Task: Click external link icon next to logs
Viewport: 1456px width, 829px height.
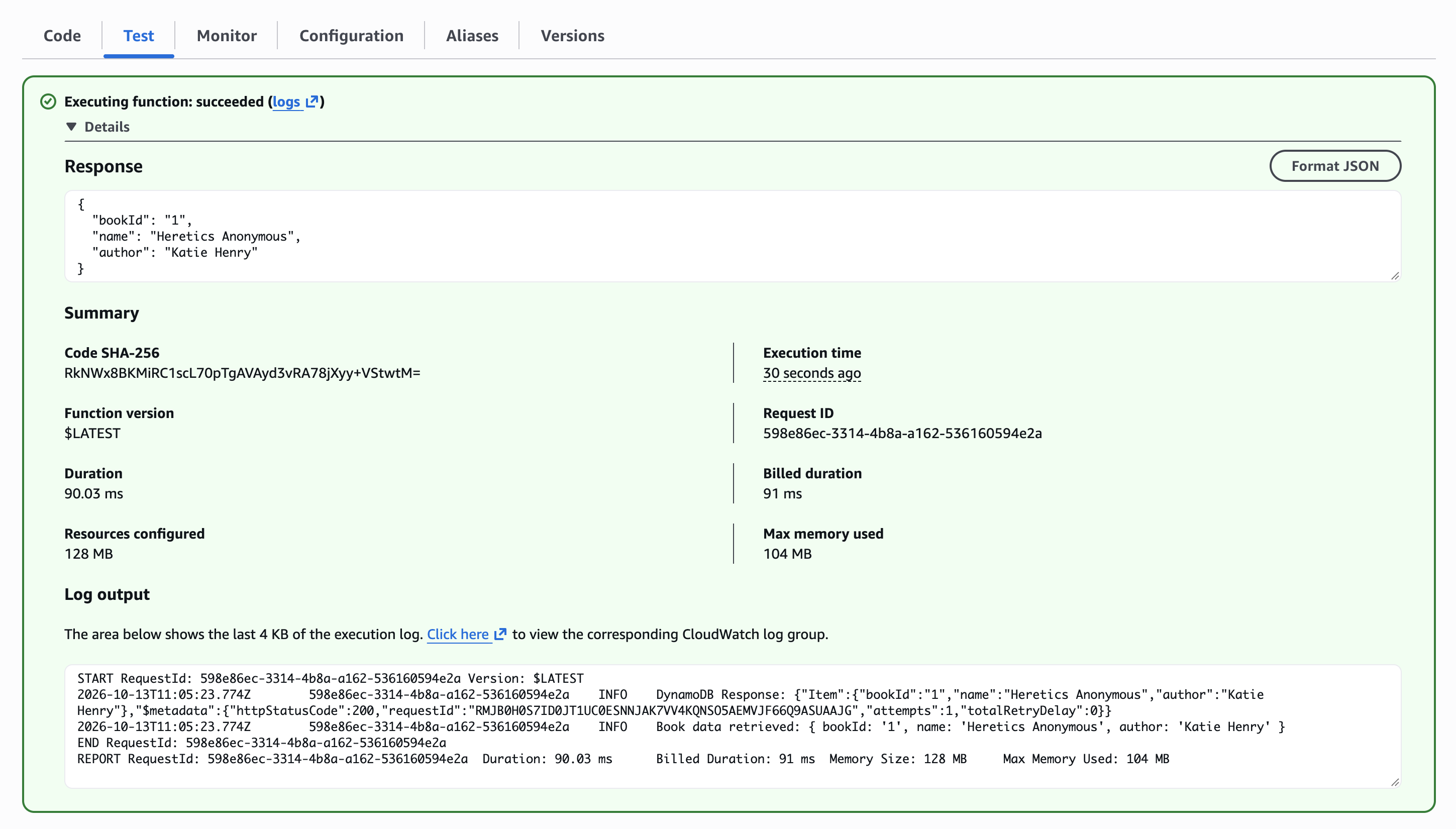Action: [311, 101]
